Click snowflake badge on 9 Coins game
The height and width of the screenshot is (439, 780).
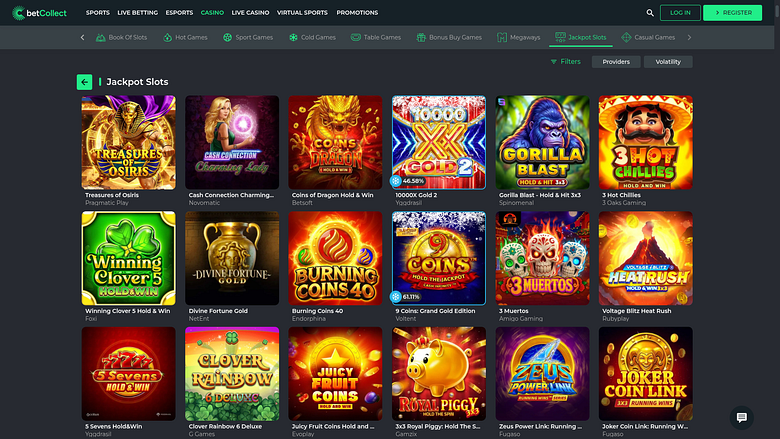395,297
